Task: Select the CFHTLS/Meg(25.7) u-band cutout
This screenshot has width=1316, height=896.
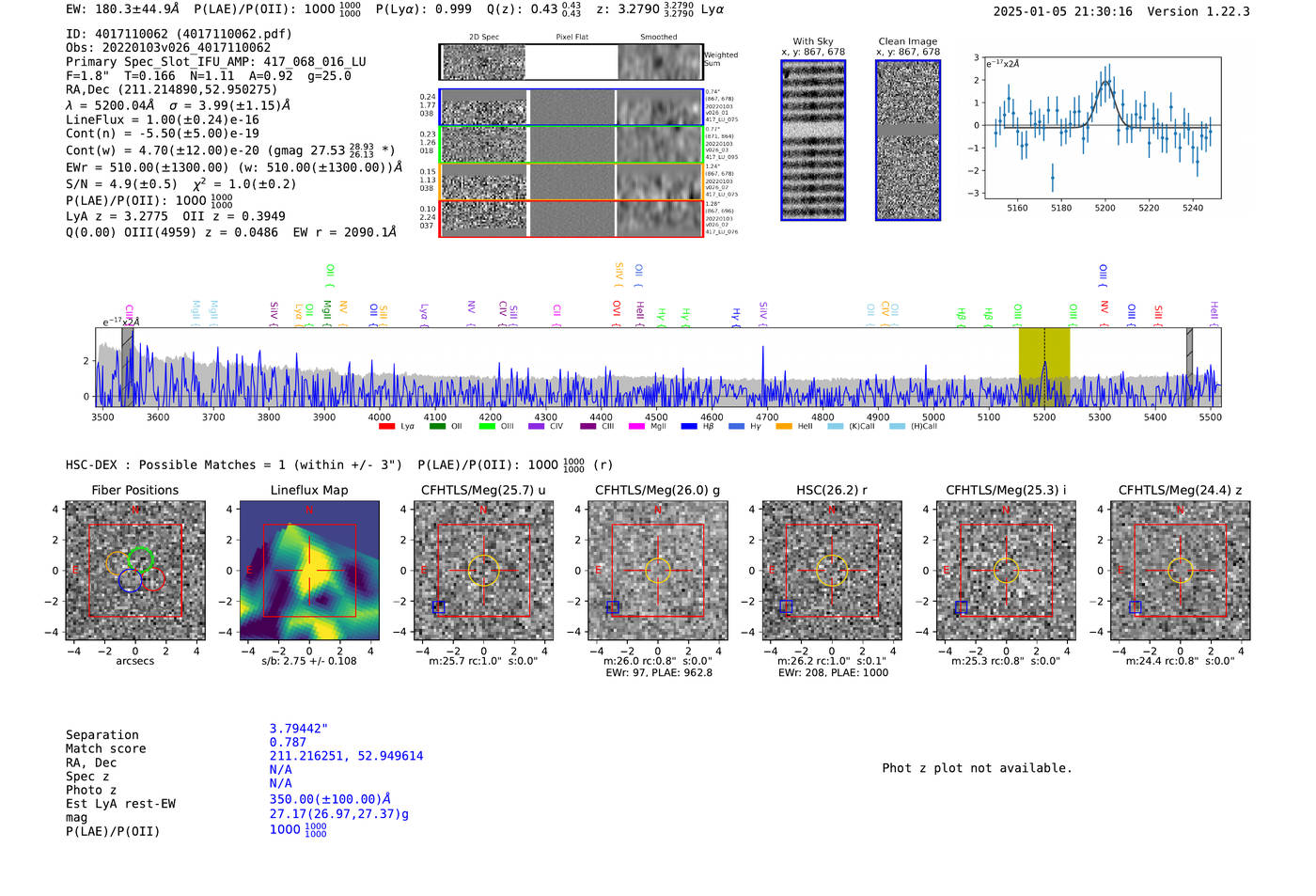Action: (x=483, y=571)
